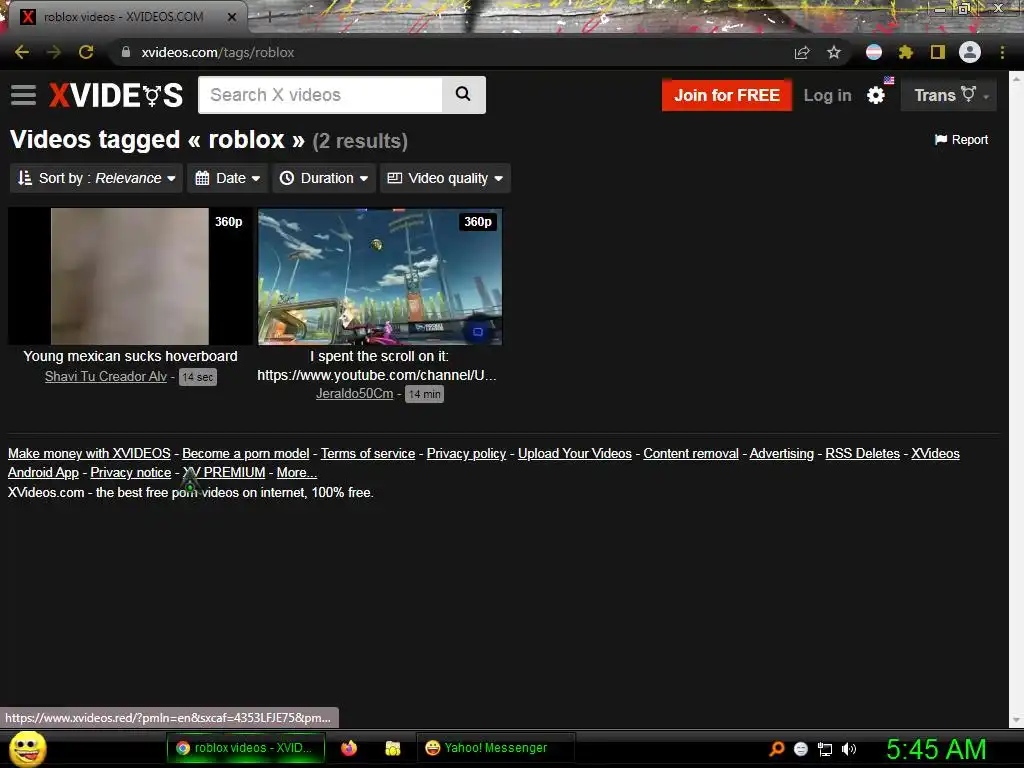The height and width of the screenshot is (768, 1024).
Task: Expand the More... footer link
Action: [296, 472]
